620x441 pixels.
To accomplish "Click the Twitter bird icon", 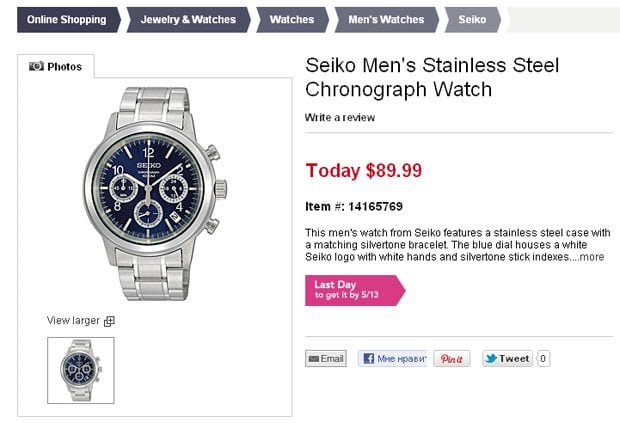I will pyautogui.click(x=491, y=358).
